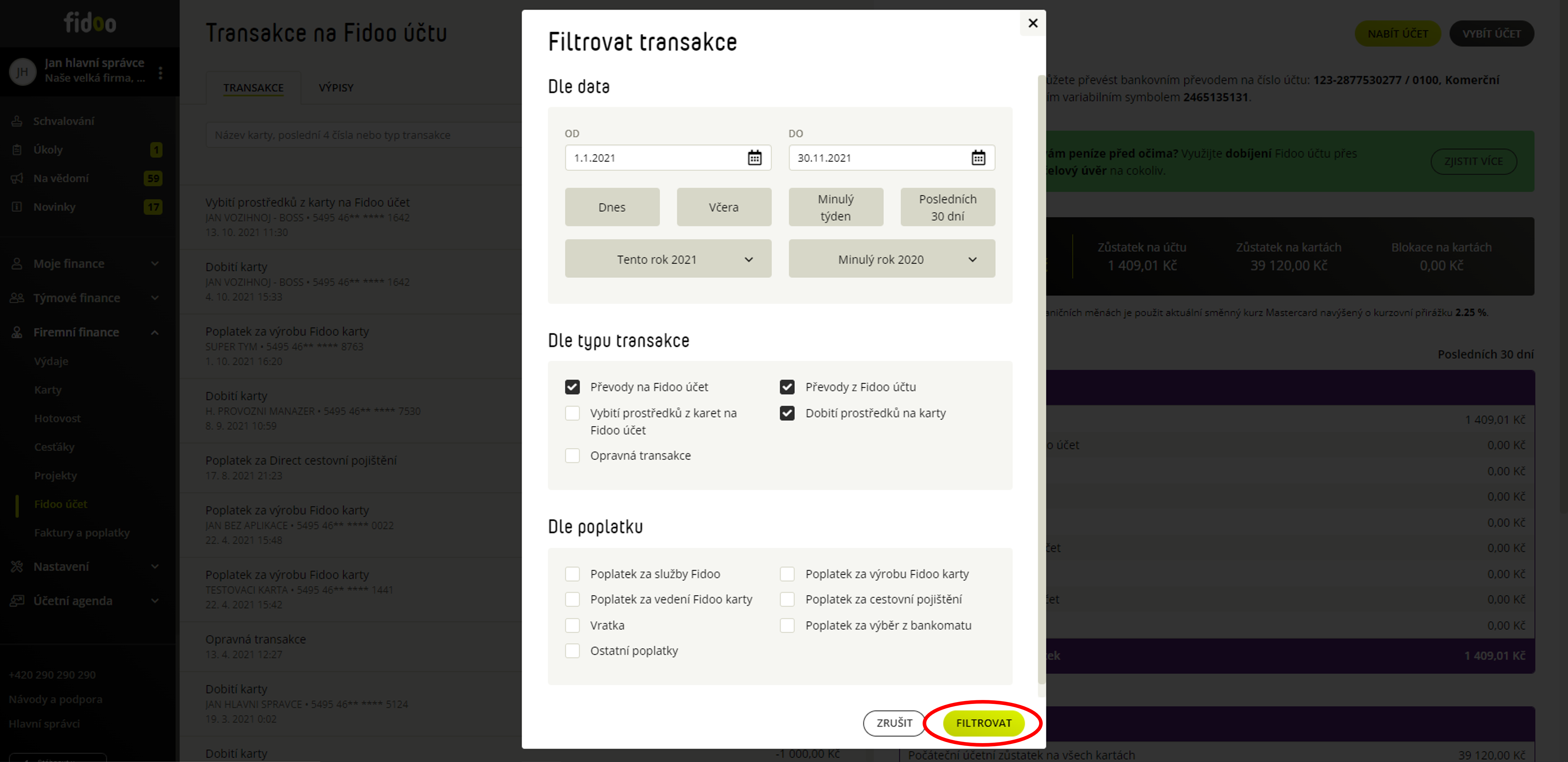Image resolution: width=1568 pixels, height=762 pixels.
Task: Click the Týmové finance people icon
Action: (x=17, y=298)
